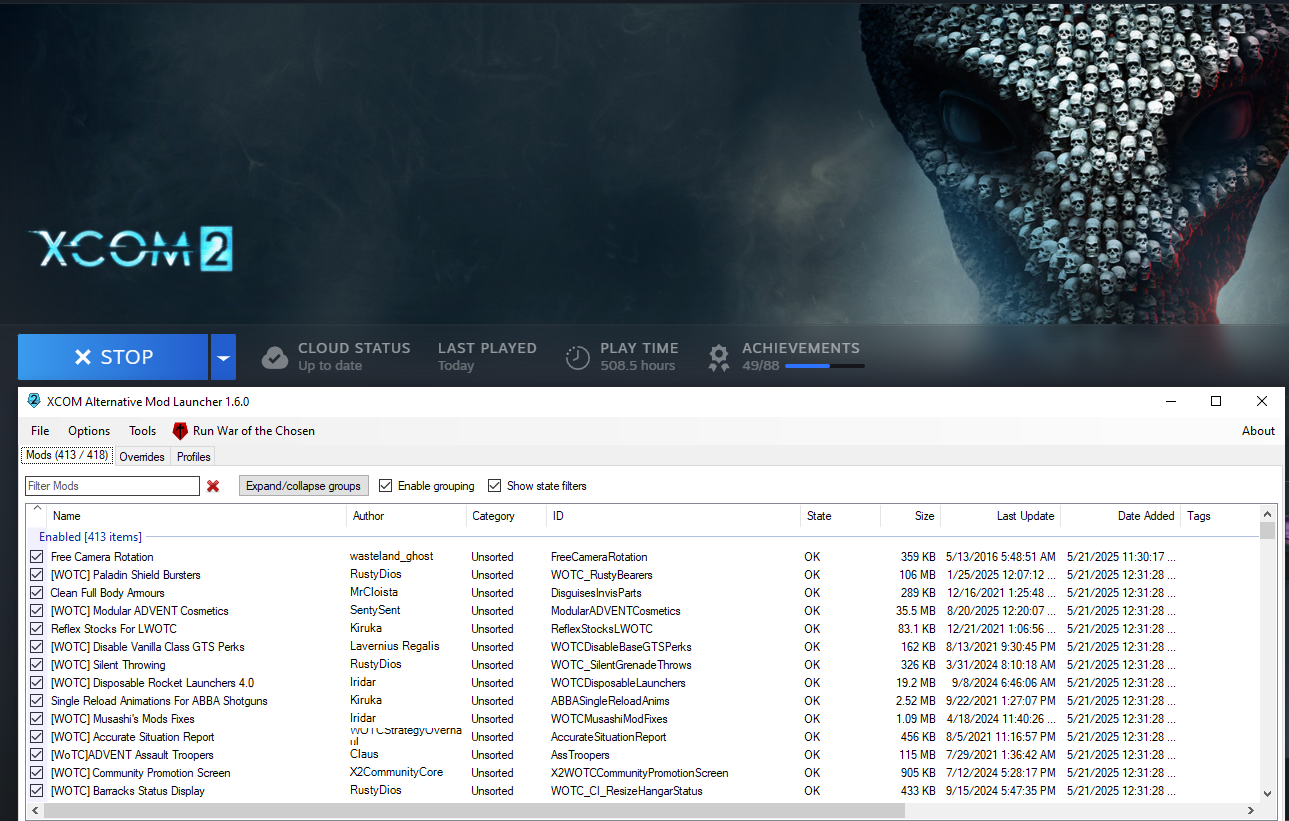This screenshot has height=821, width=1289.
Task: Click the blue STOP button
Action: [x=113, y=357]
